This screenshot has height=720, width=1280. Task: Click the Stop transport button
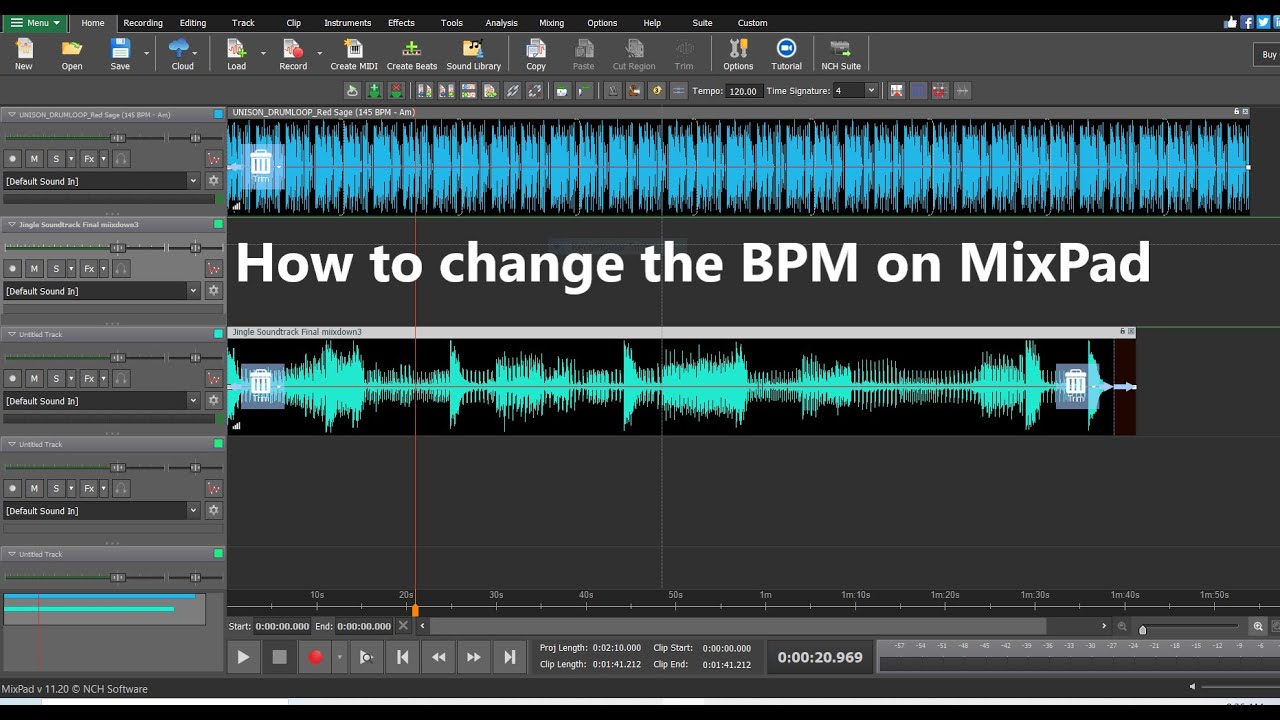[280, 657]
